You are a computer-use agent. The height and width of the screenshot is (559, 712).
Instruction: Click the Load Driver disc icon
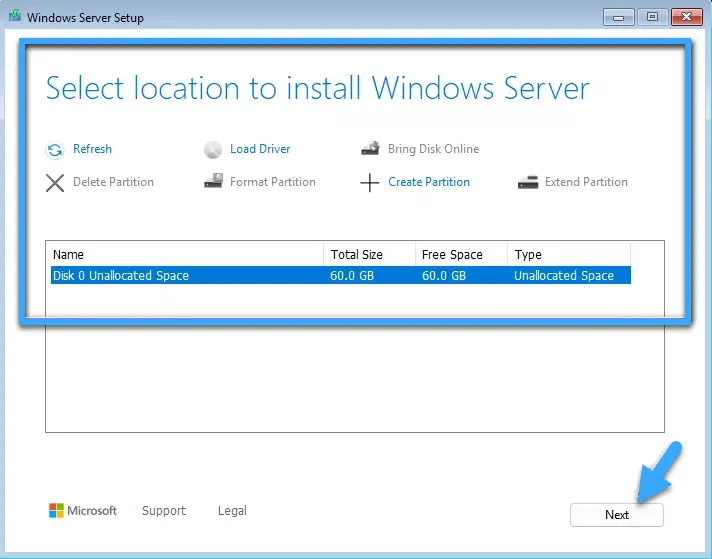coord(213,149)
